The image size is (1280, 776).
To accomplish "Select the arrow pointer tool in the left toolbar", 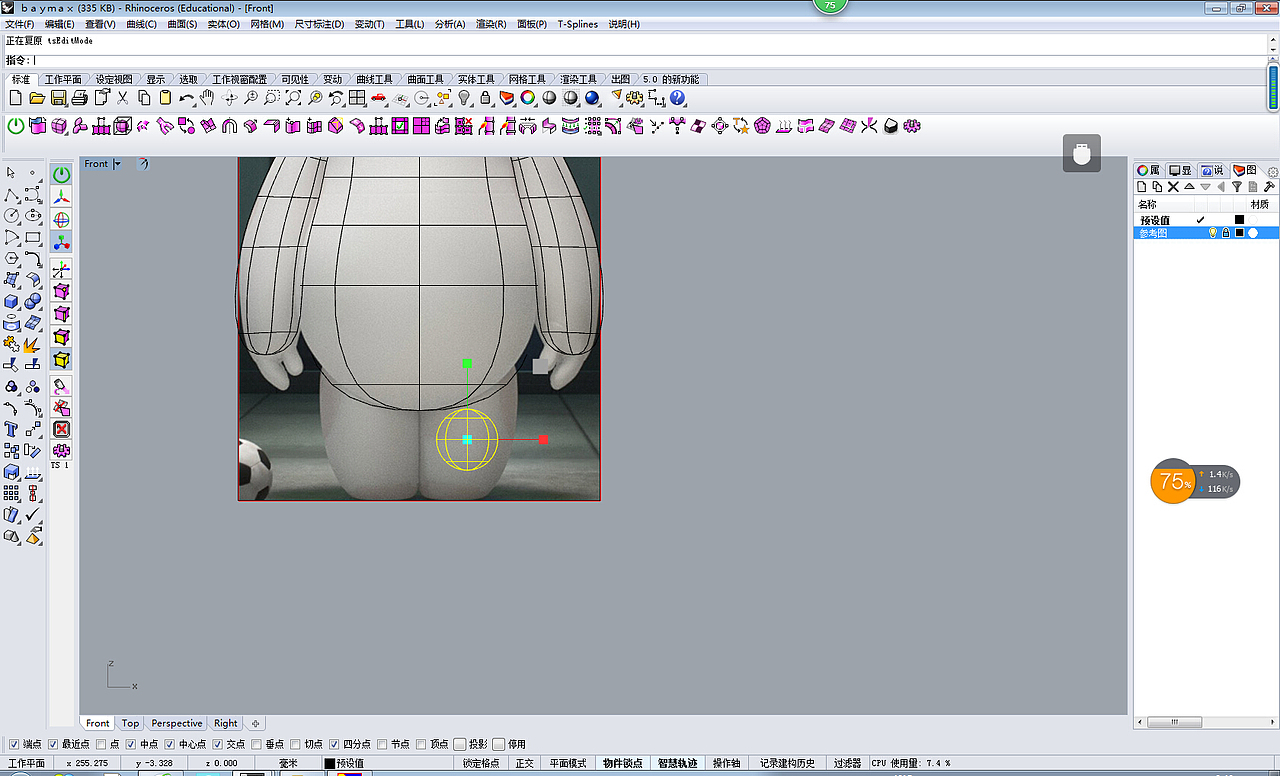I will point(11,173).
